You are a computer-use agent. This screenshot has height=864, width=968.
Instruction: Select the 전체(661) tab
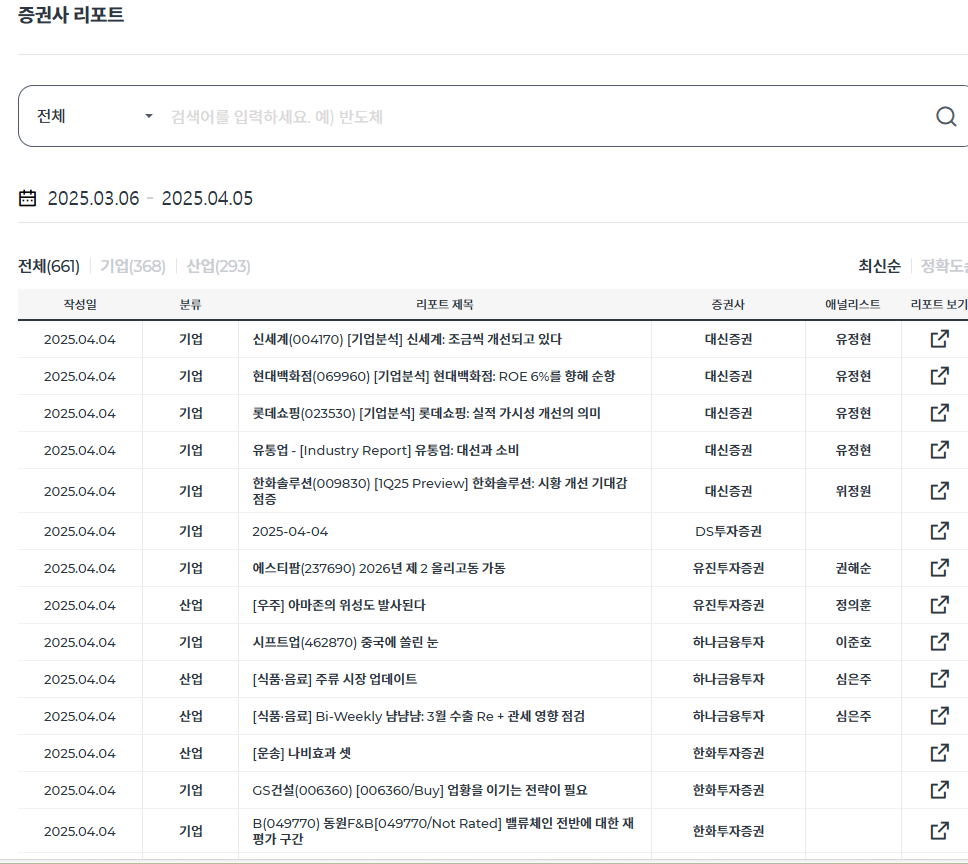coord(49,266)
